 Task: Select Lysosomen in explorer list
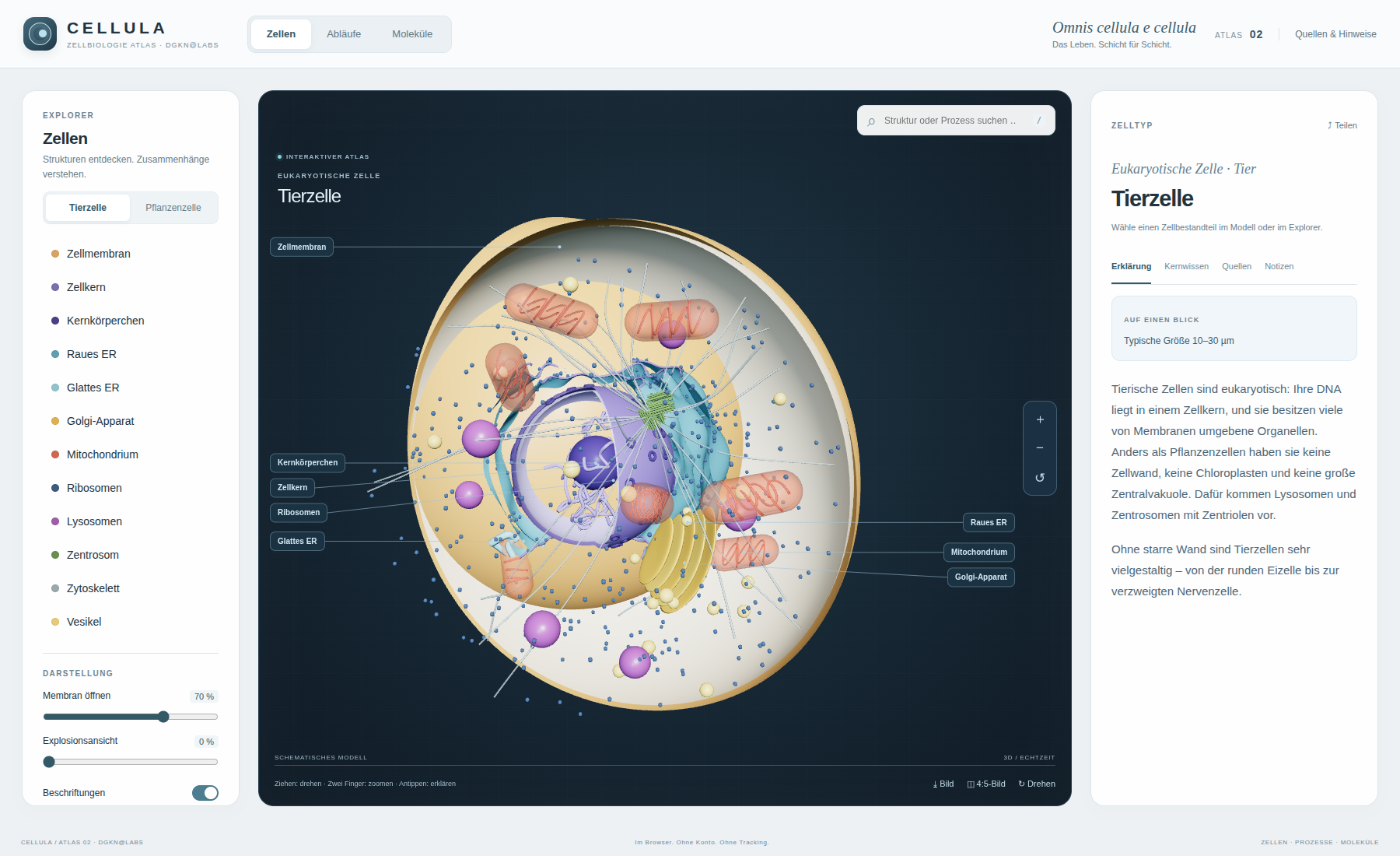(x=131, y=521)
